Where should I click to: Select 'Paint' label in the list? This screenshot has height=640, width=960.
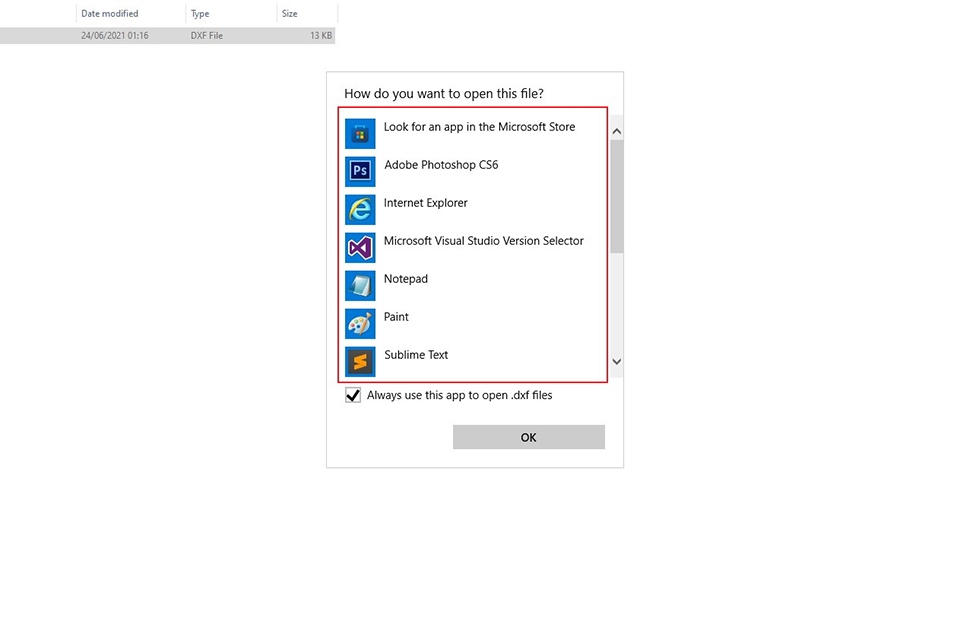[x=396, y=317]
